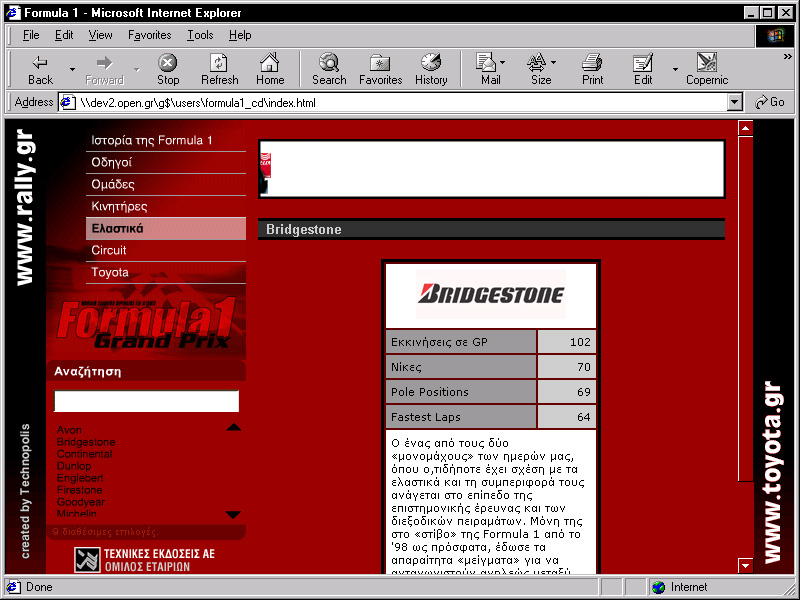Open the Οδηγοί section

point(166,162)
